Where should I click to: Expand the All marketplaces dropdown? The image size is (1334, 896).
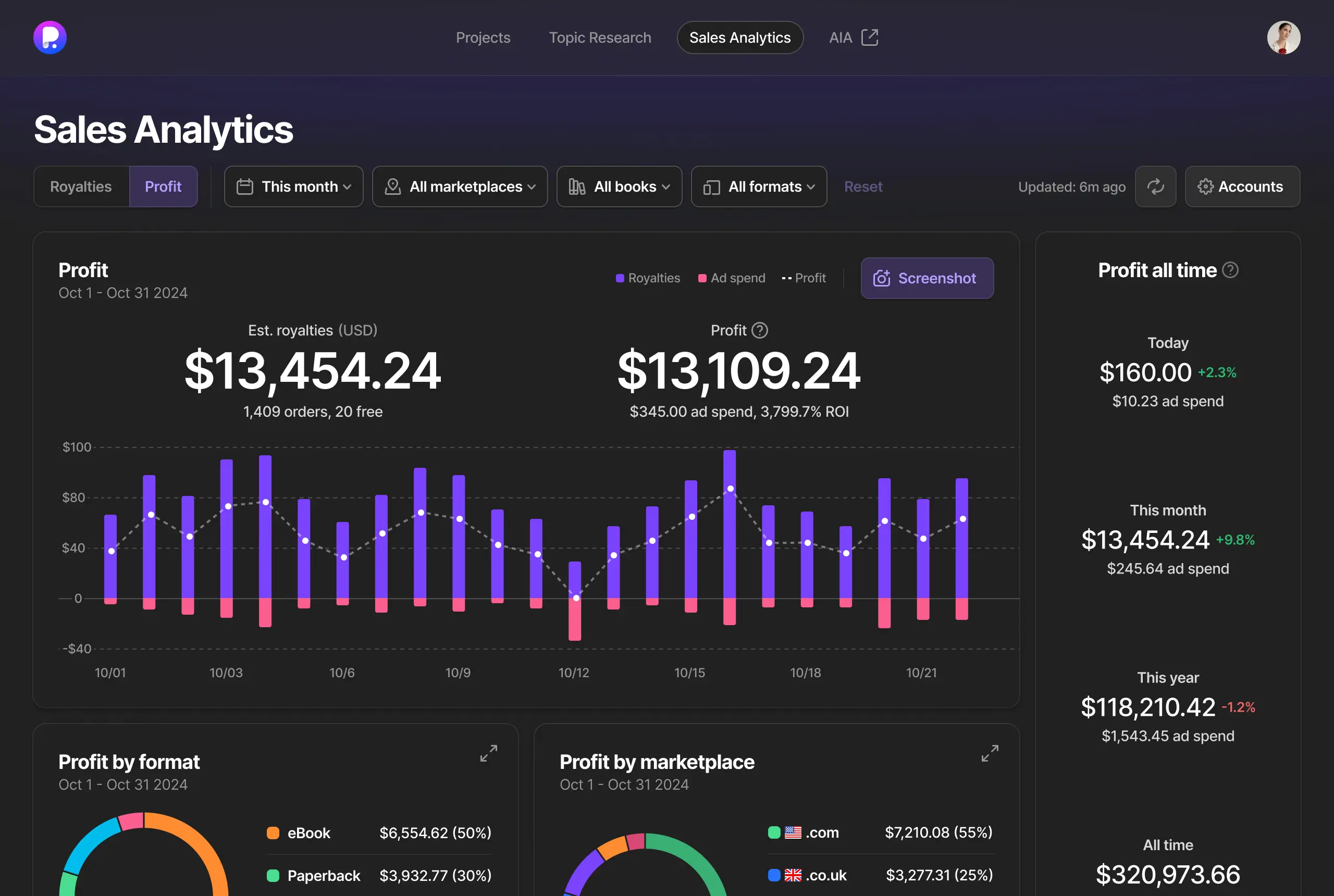pos(460,186)
